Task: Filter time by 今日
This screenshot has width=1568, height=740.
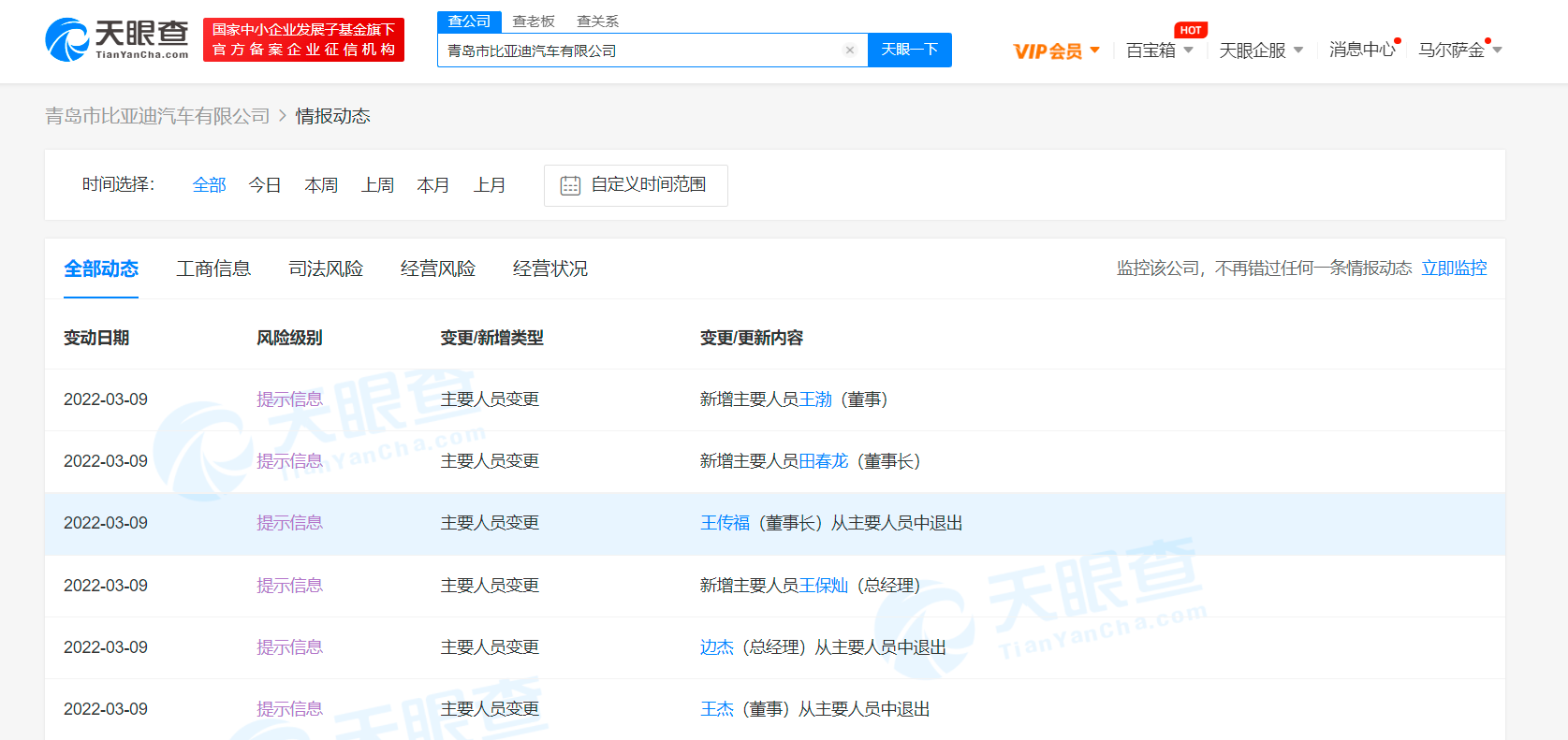Action: 265,185
